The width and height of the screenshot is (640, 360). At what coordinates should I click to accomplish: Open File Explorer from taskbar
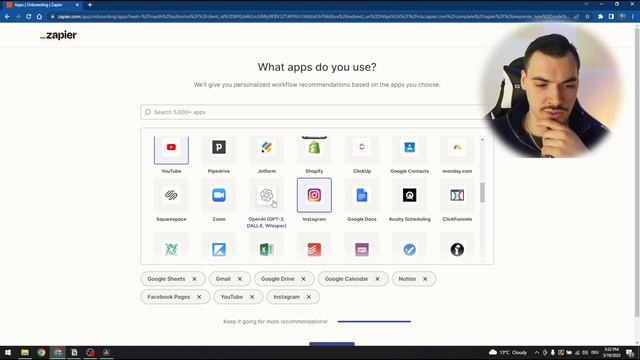tap(25, 352)
